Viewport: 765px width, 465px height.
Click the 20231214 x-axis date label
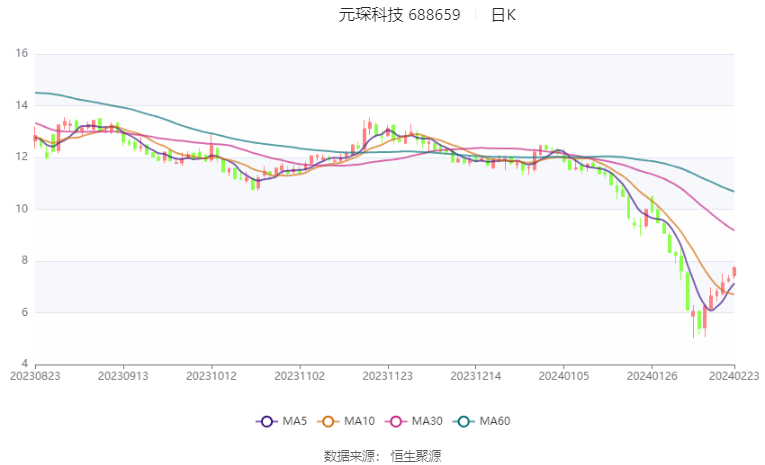point(476,376)
